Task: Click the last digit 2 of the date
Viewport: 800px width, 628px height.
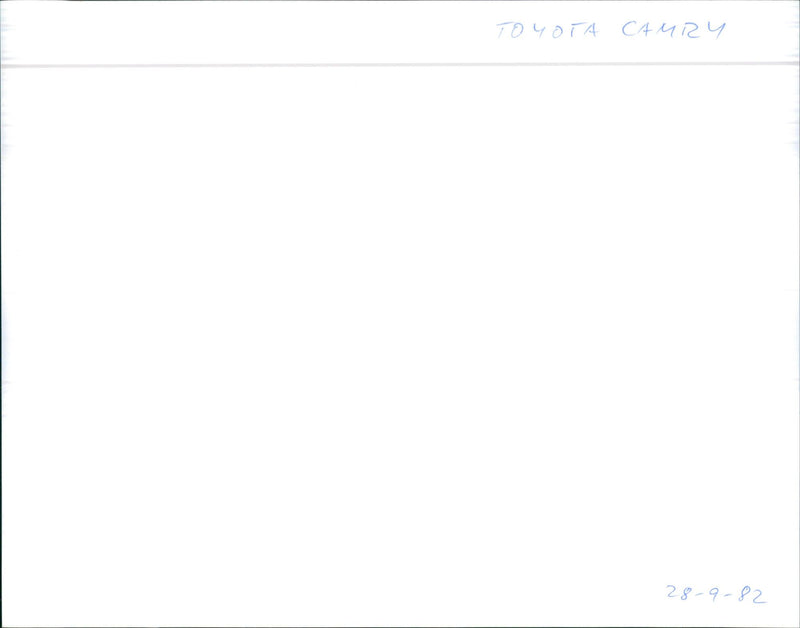Action: tap(759, 596)
